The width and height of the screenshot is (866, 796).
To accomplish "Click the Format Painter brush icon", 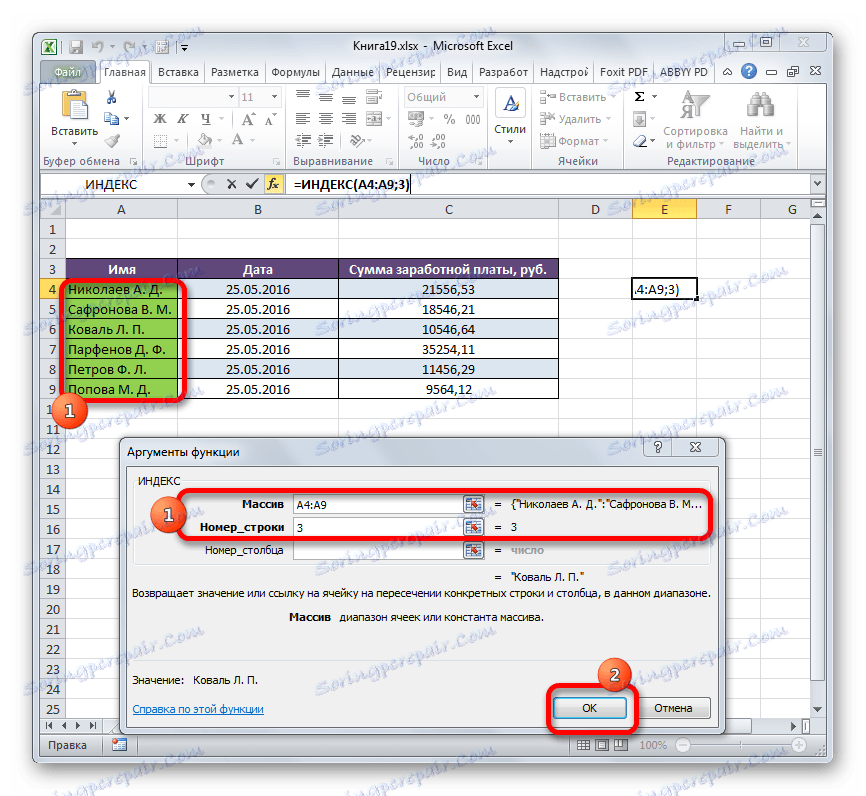I will (112, 141).
